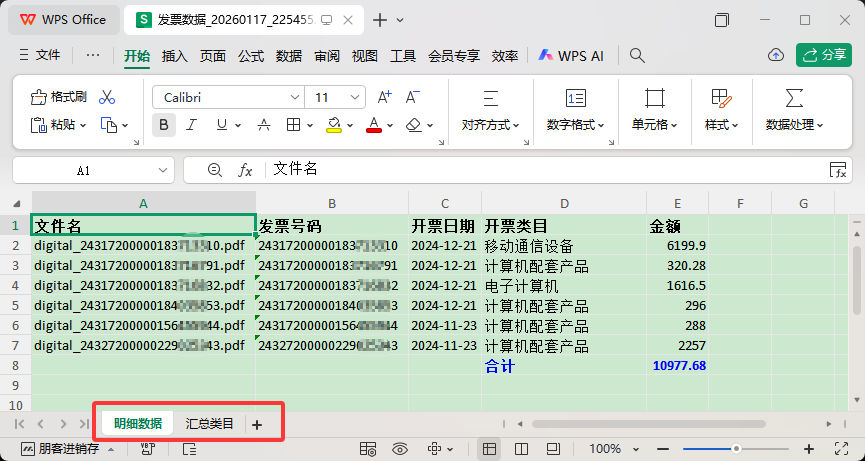Open Data Processing (数据处理) sigma icon
865x461 pixels.
click(794, 98)
